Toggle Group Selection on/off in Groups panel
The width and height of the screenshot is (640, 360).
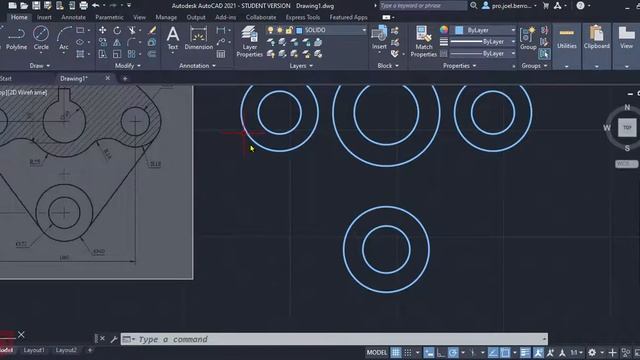tap(544, 54)
